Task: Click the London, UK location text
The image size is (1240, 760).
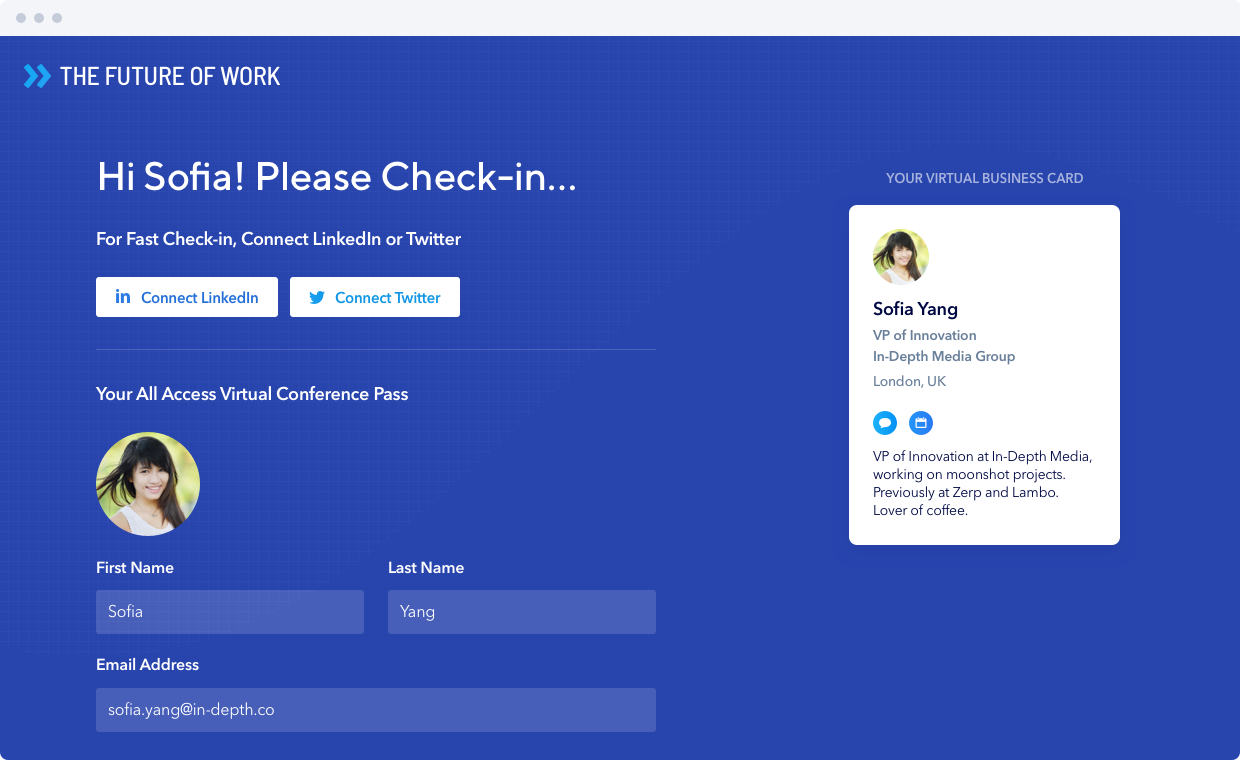Action: click(909, 381)
